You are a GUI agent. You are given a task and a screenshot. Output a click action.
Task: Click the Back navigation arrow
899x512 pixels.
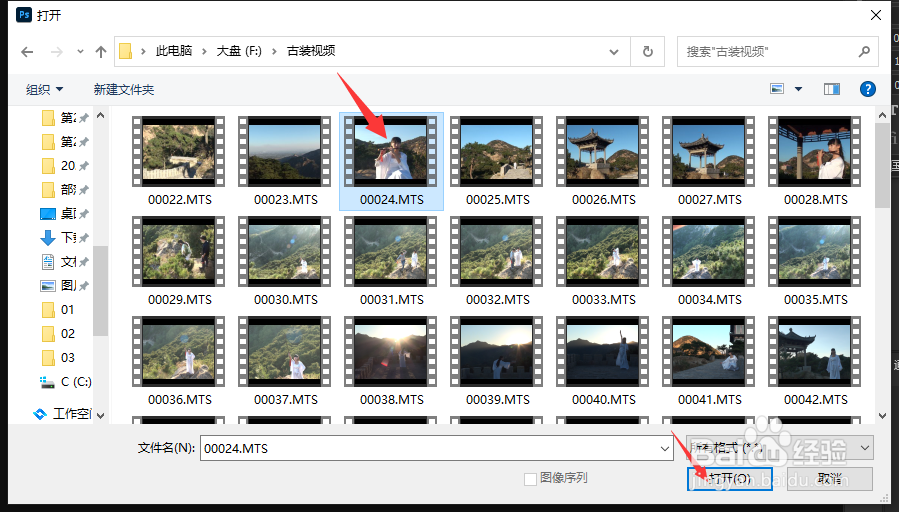(x=27, y=52)
